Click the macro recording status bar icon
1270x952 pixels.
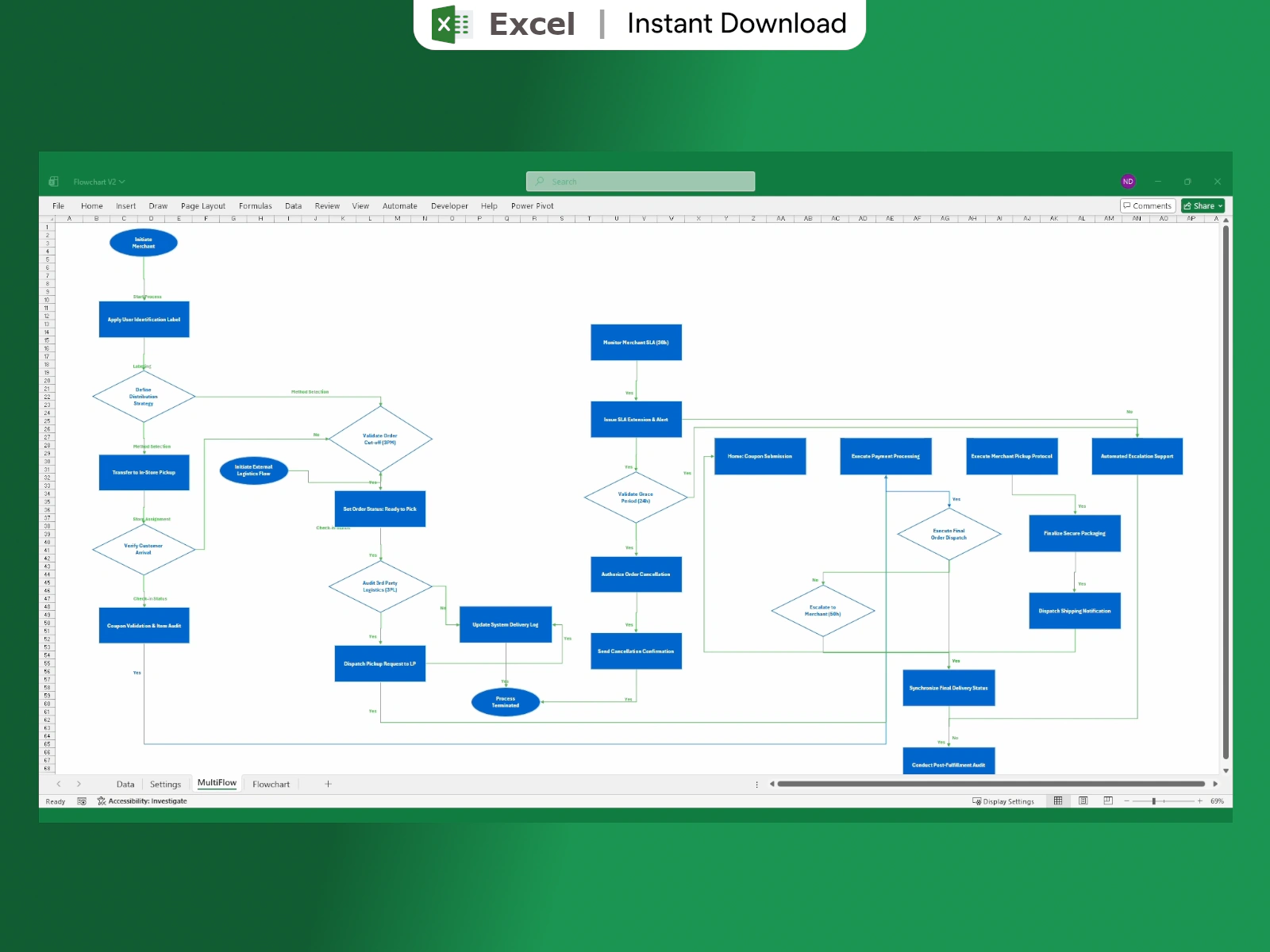point(82,801)
